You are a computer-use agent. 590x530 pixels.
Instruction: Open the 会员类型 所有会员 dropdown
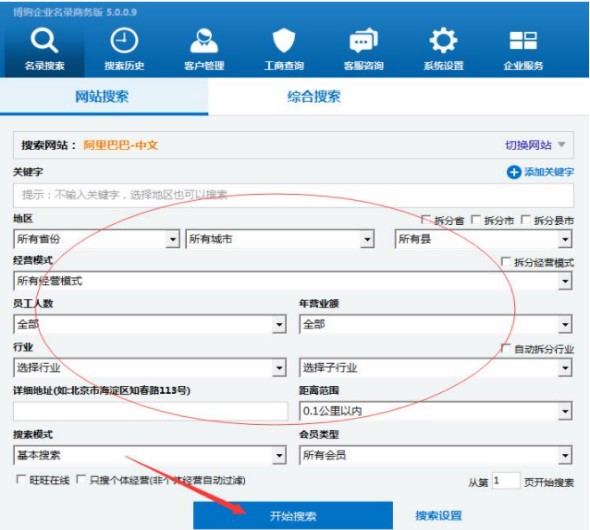click(x=436, y=455)
